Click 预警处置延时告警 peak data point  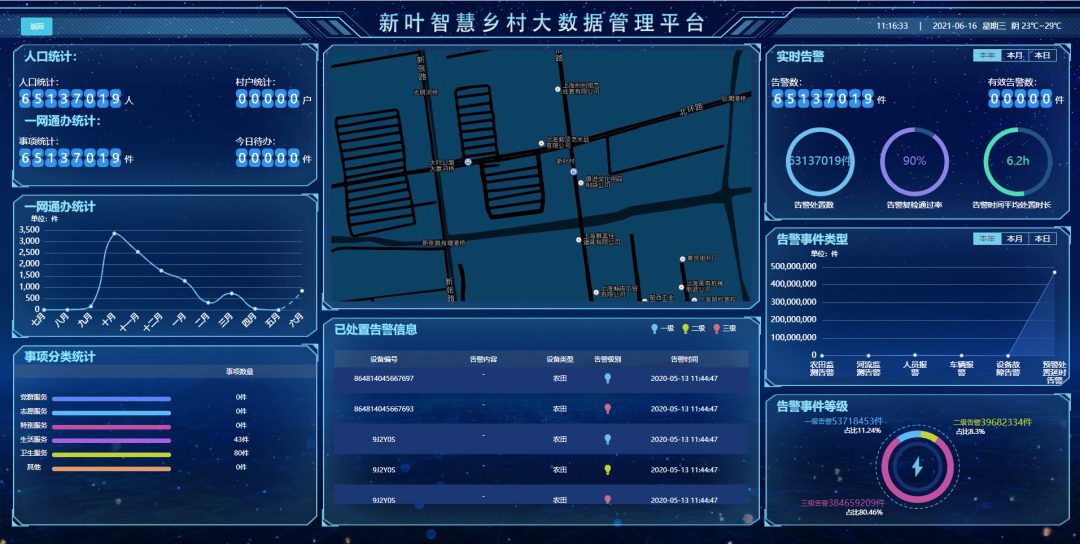coord(1055,272)
